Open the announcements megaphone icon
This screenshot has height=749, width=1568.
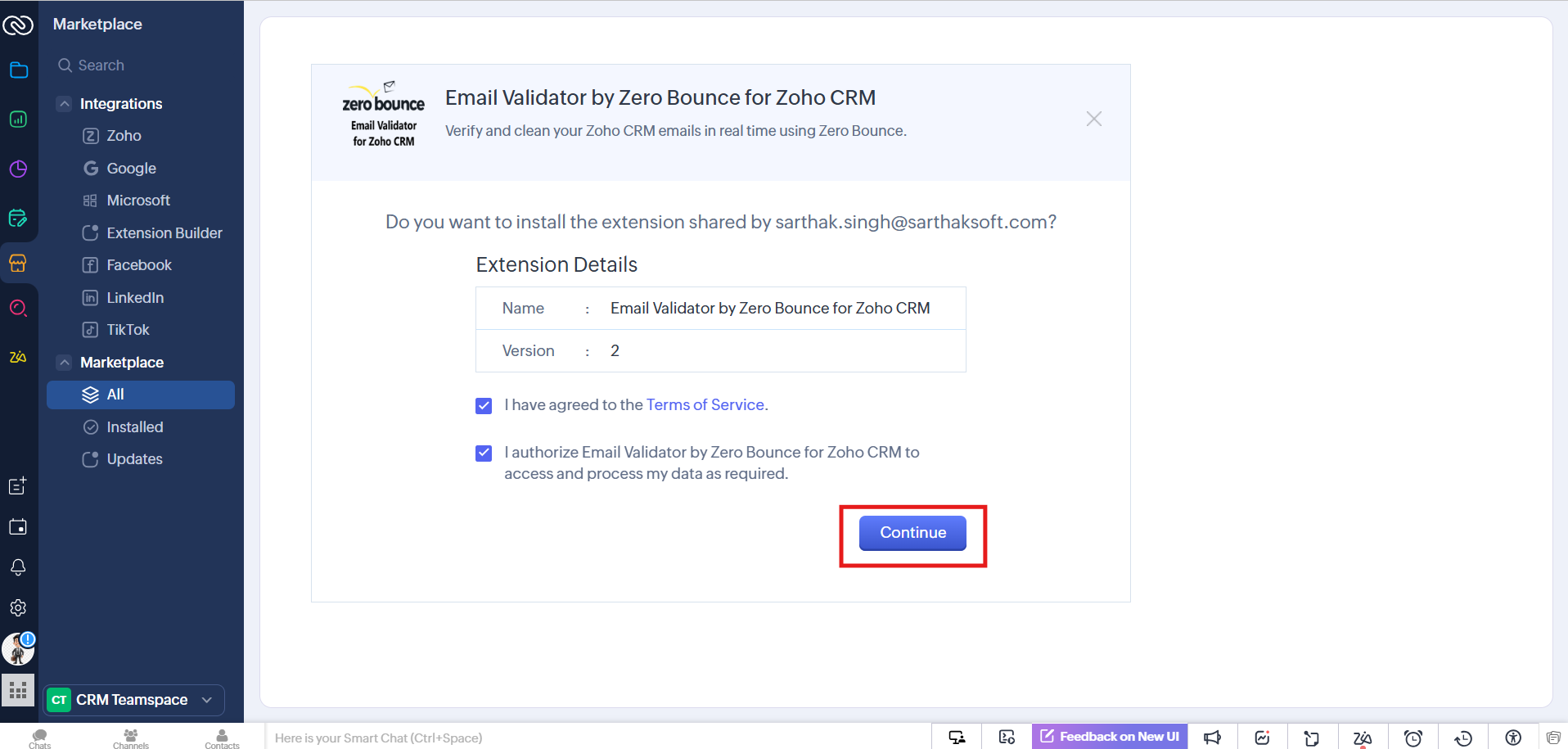[1212, 738]
